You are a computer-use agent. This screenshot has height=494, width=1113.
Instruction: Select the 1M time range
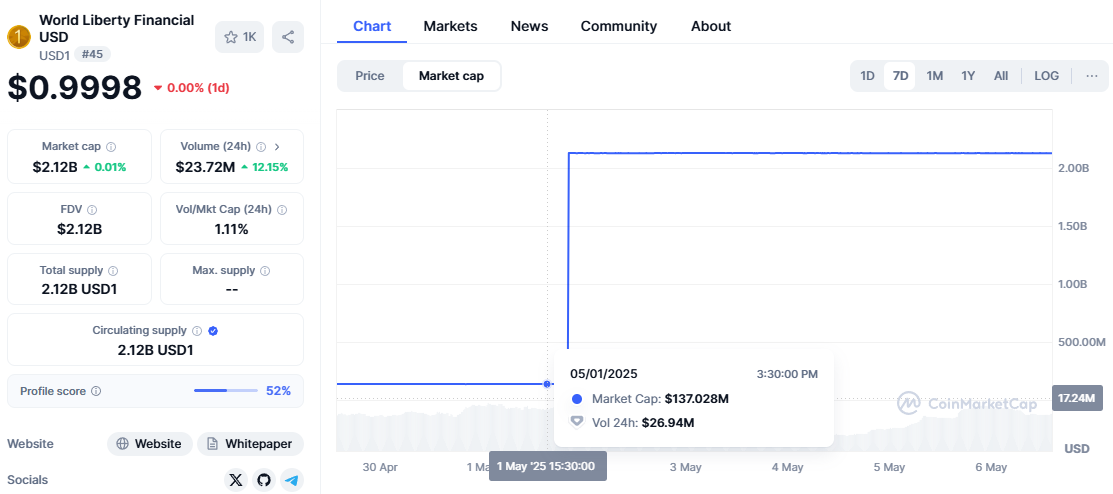935,76
